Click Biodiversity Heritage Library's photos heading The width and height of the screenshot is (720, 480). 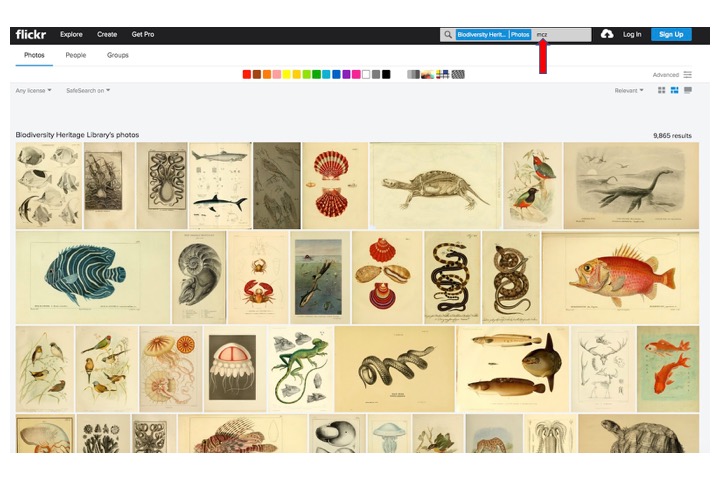coord(77,135)
